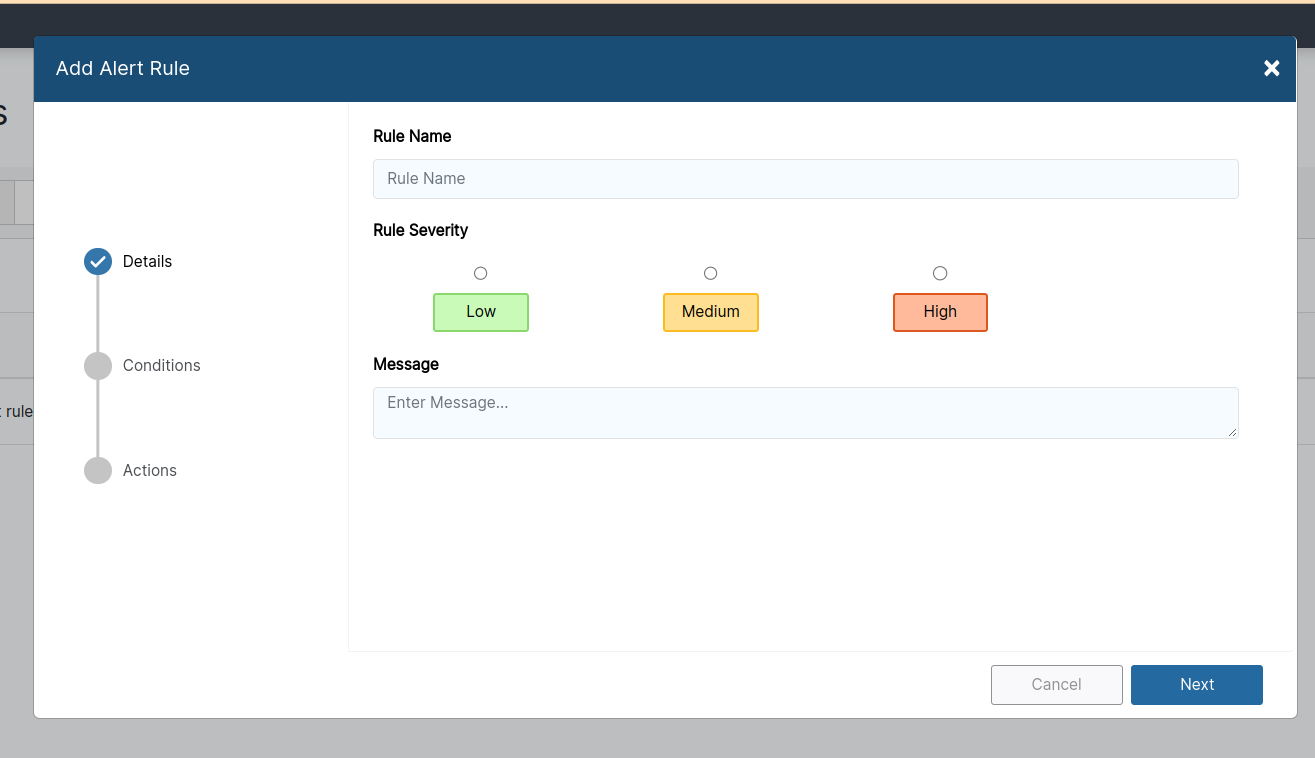Click the Conditions step circle indicator
The width and height of the screenshot is (1315, 758).
[x=97, y=366]
